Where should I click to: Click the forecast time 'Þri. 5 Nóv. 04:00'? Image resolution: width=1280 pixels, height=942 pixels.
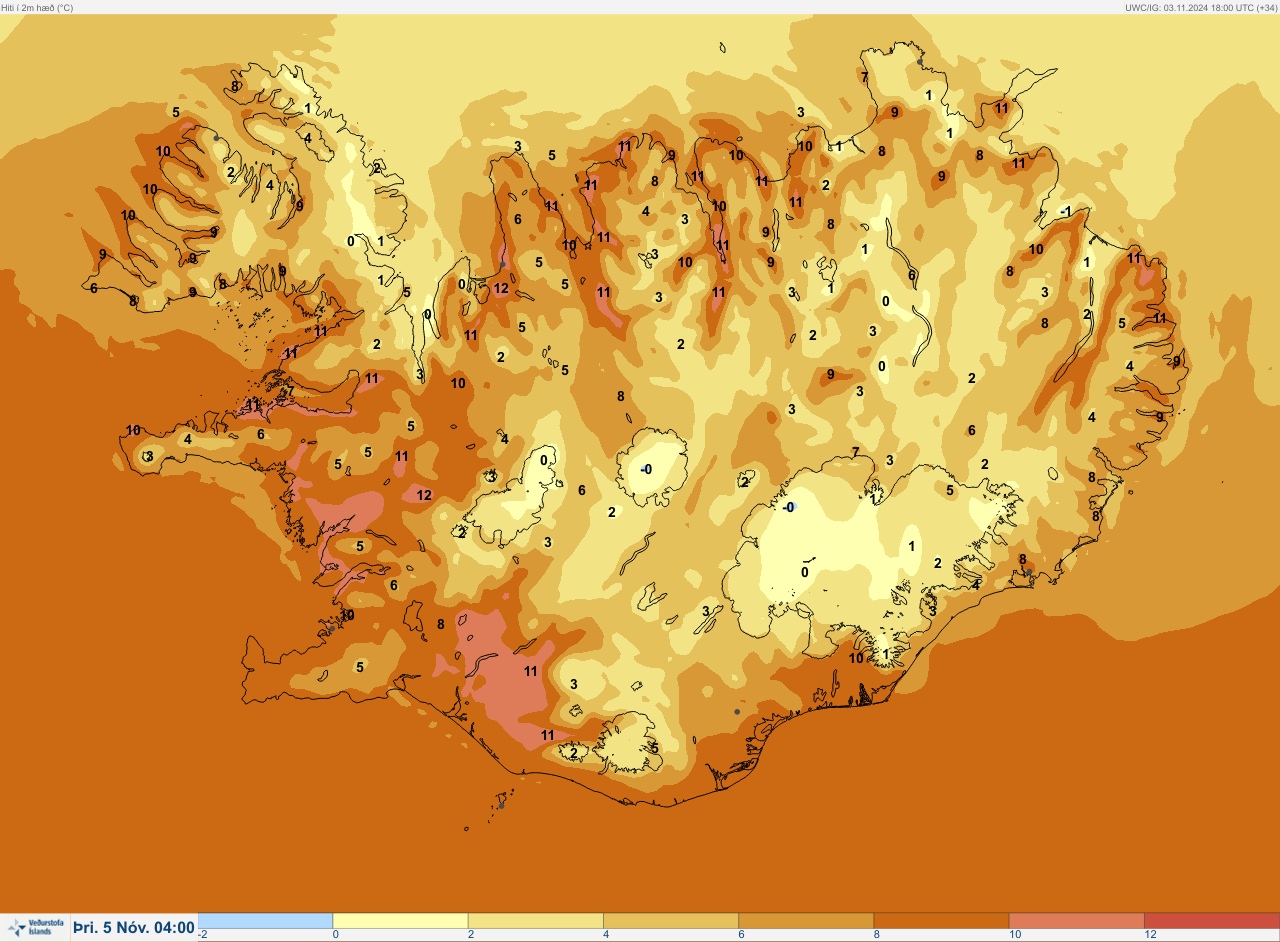point(134,928)
